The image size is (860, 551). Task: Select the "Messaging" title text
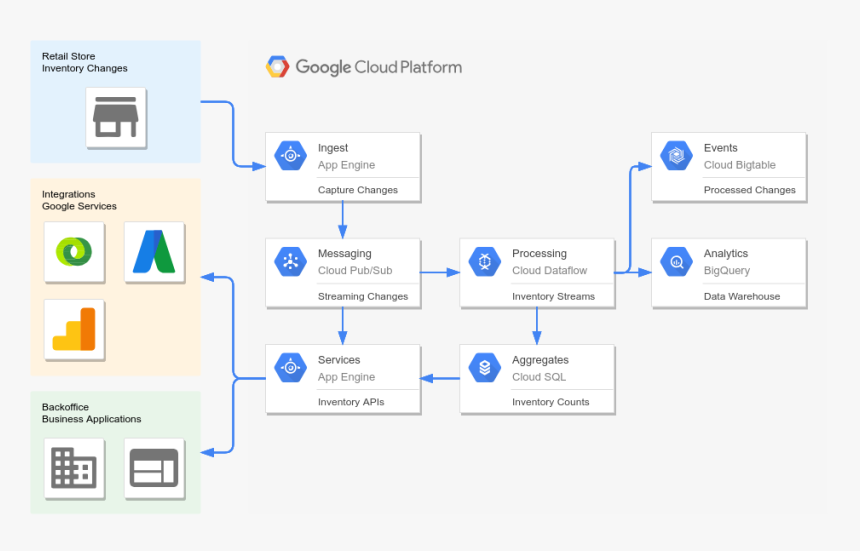(x=344, y=254)
